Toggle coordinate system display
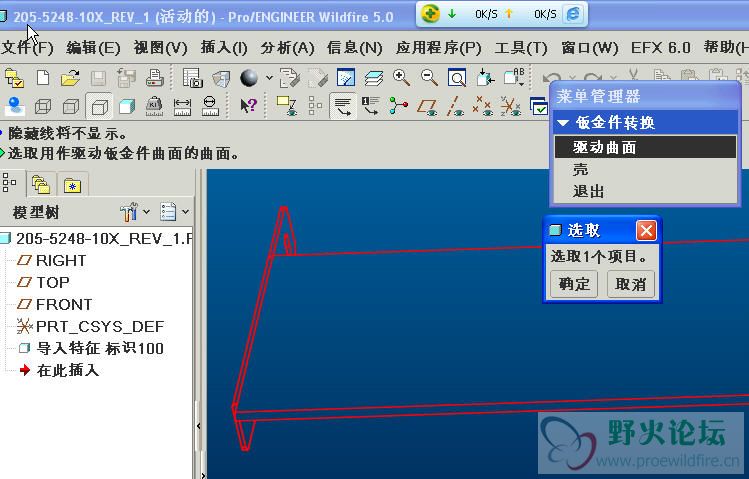 pos(511,106)
